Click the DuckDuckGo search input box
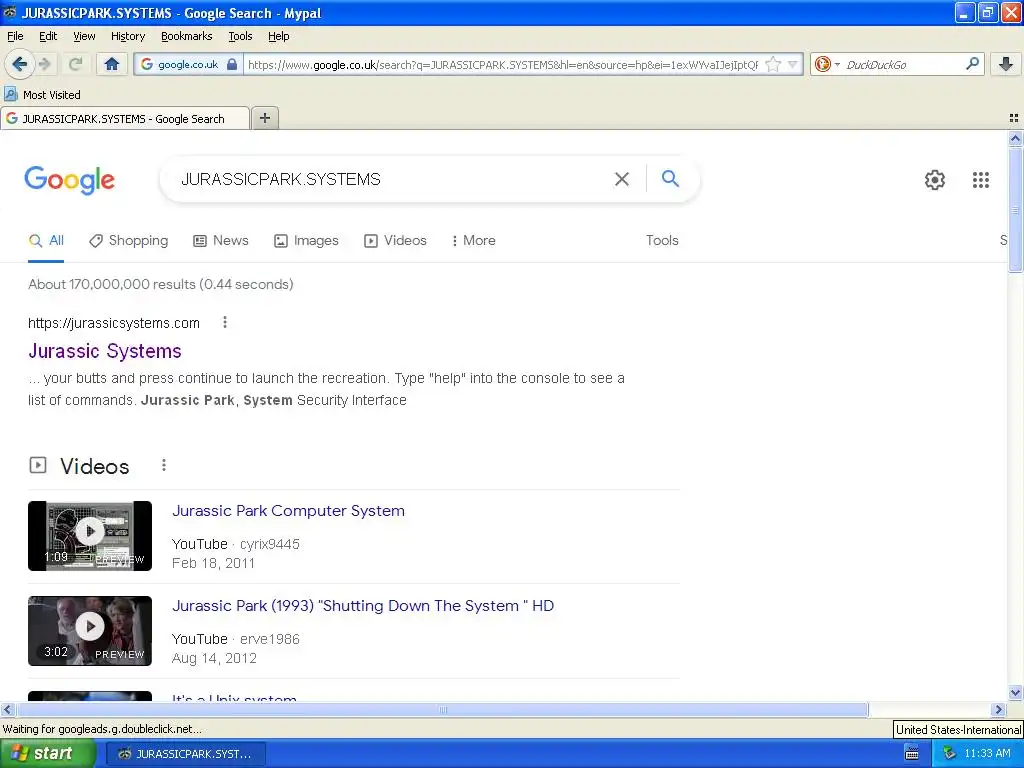The width and height of the screenshot is (1024, 768). pos(903,64)
